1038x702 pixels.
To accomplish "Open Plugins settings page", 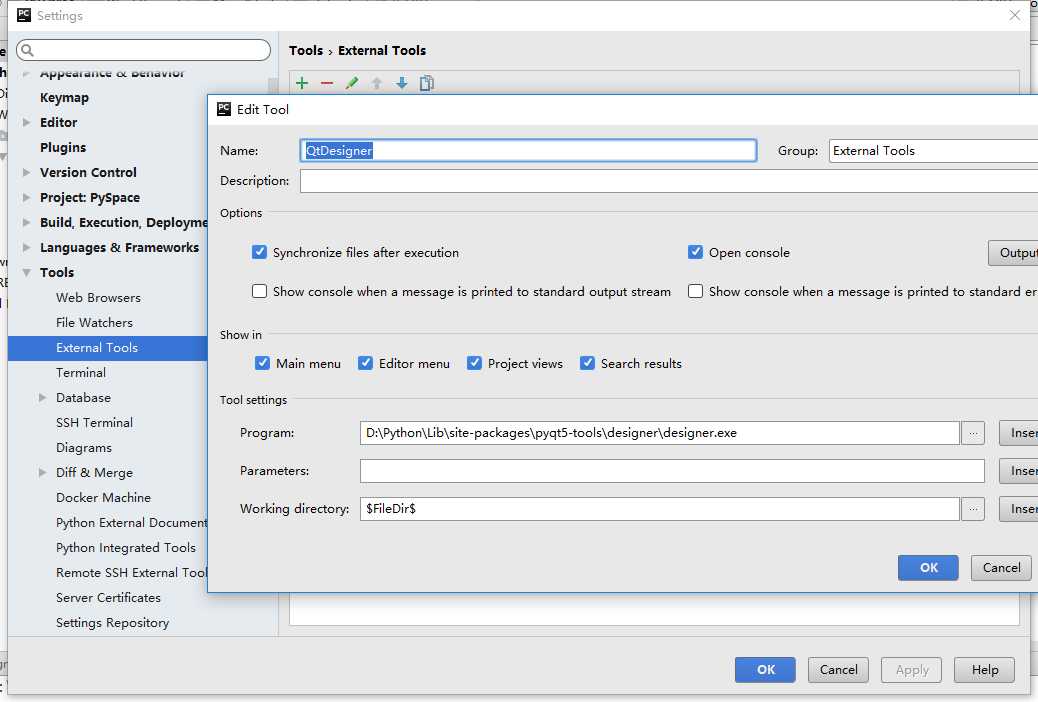I will [x=63, y=148].
